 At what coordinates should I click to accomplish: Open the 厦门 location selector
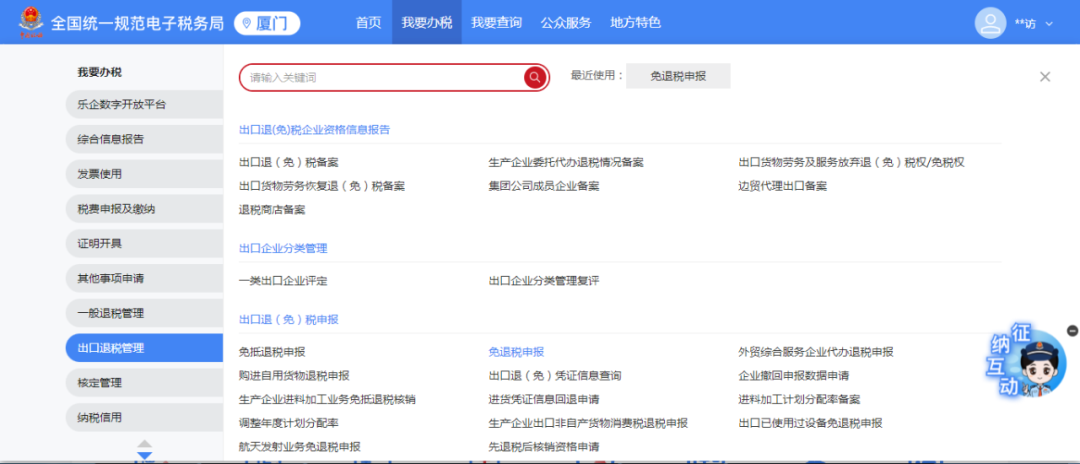(x=267, y=23)
